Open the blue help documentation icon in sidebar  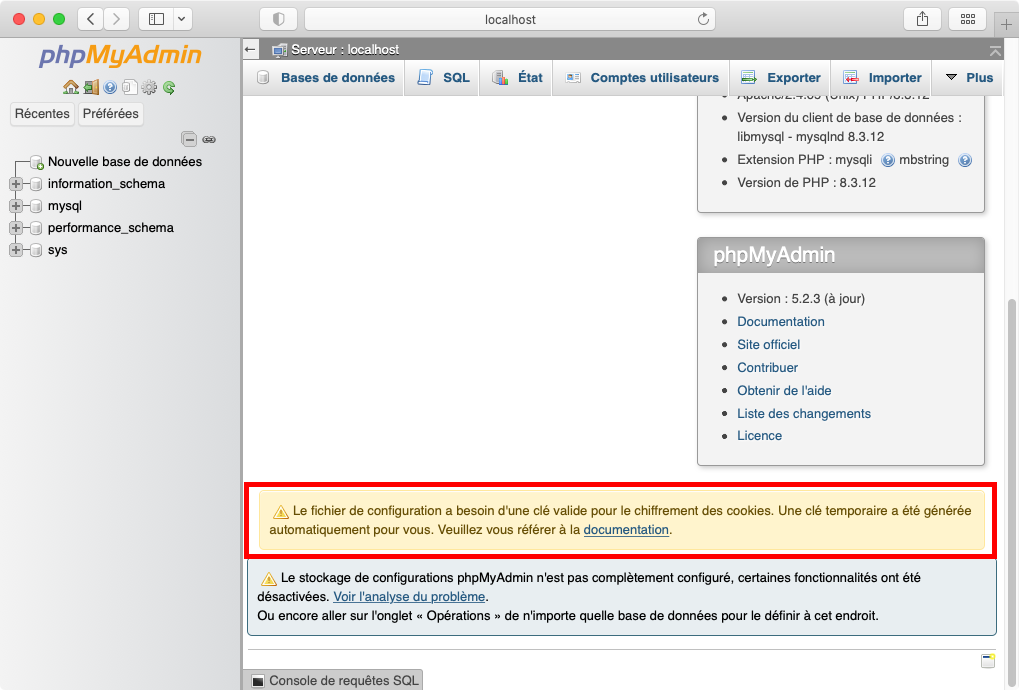click(x=110, y=88)
